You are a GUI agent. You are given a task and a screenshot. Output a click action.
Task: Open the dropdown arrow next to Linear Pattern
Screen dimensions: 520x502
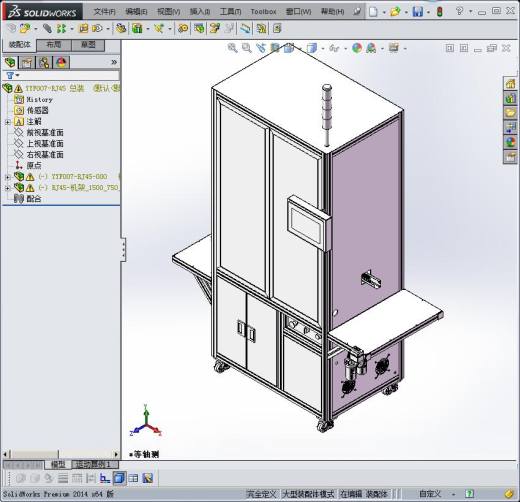click(72, 29)
